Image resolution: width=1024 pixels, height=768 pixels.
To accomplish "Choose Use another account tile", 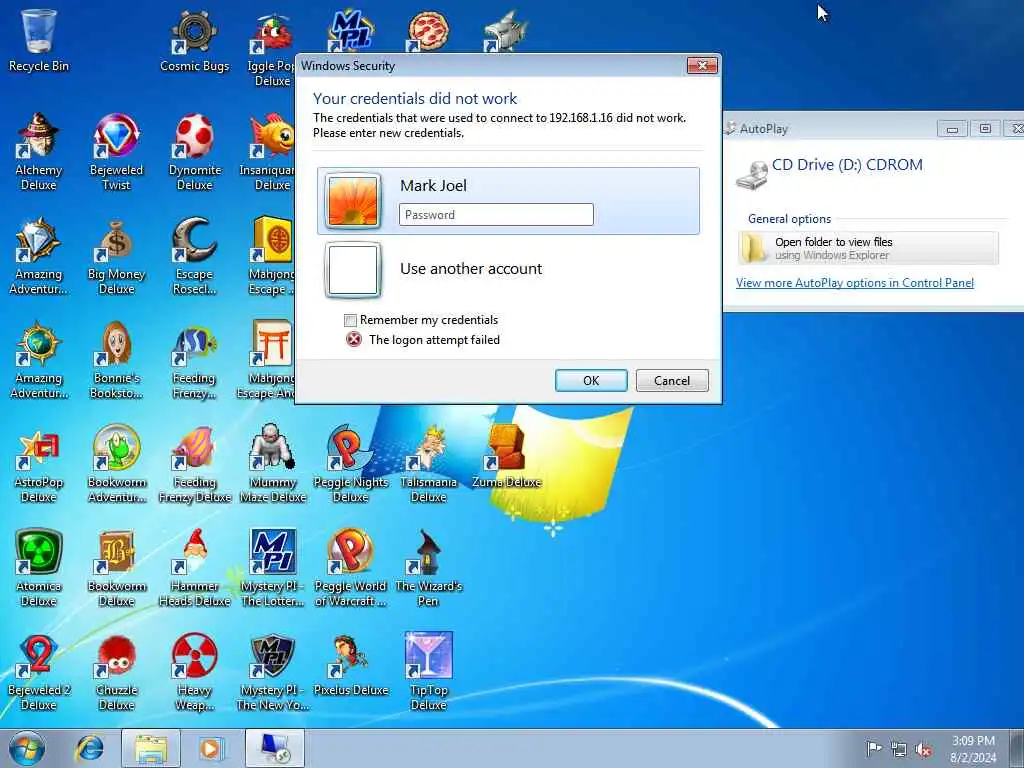I will click(x=508, y=269).
